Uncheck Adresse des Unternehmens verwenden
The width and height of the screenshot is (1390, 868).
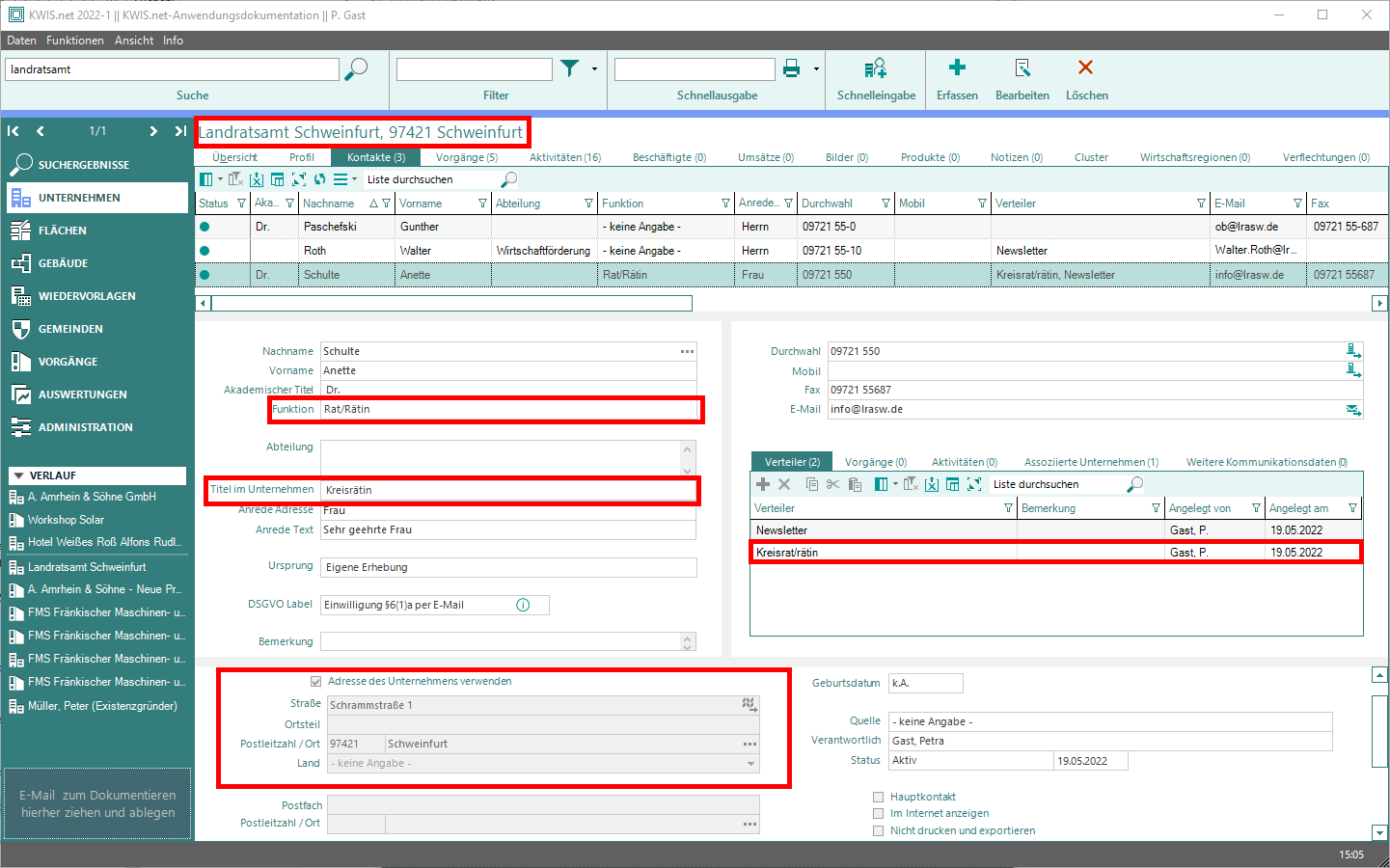pyautogui.click(x=315, y=681)
